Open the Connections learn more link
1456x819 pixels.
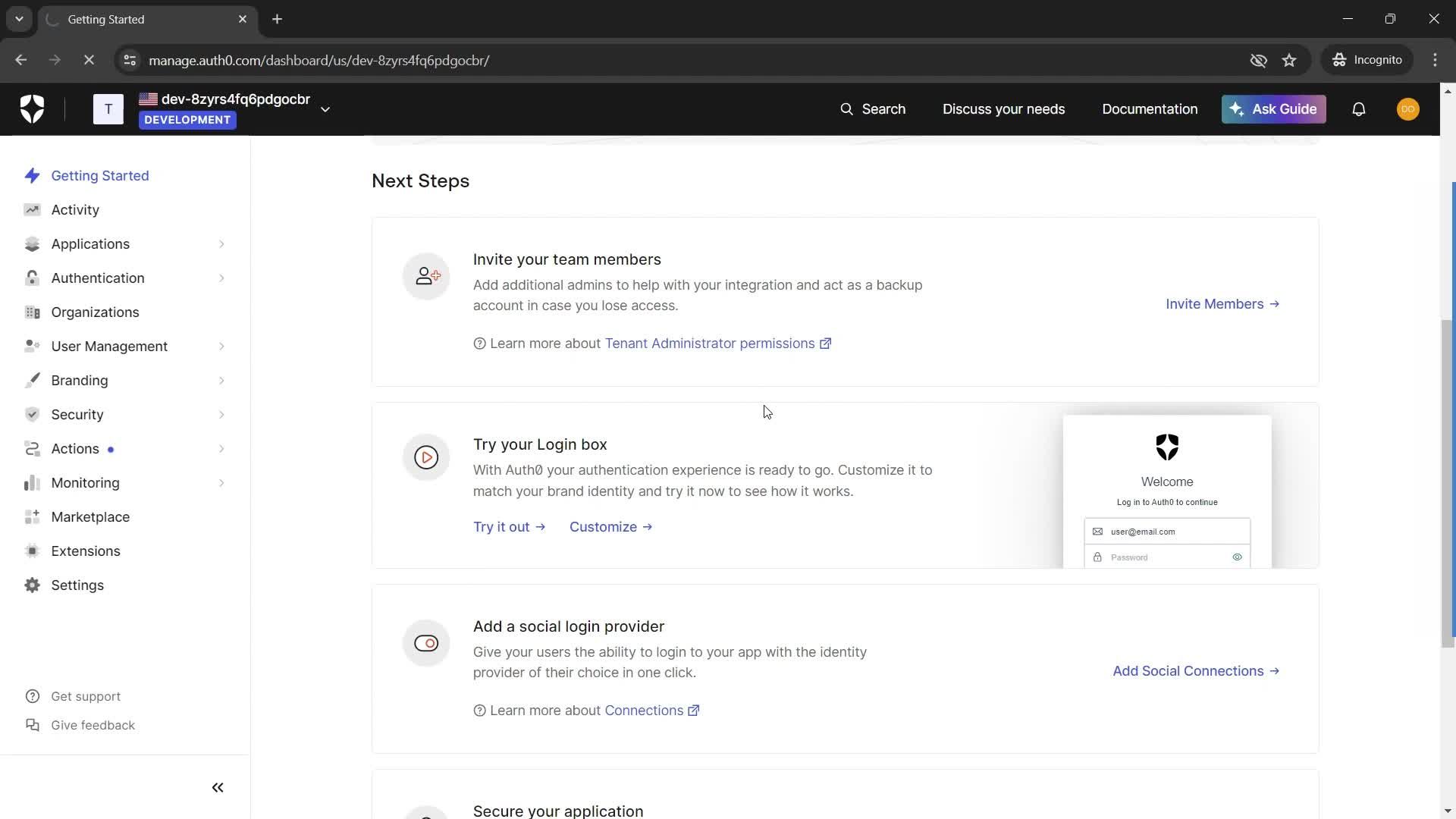651,711
